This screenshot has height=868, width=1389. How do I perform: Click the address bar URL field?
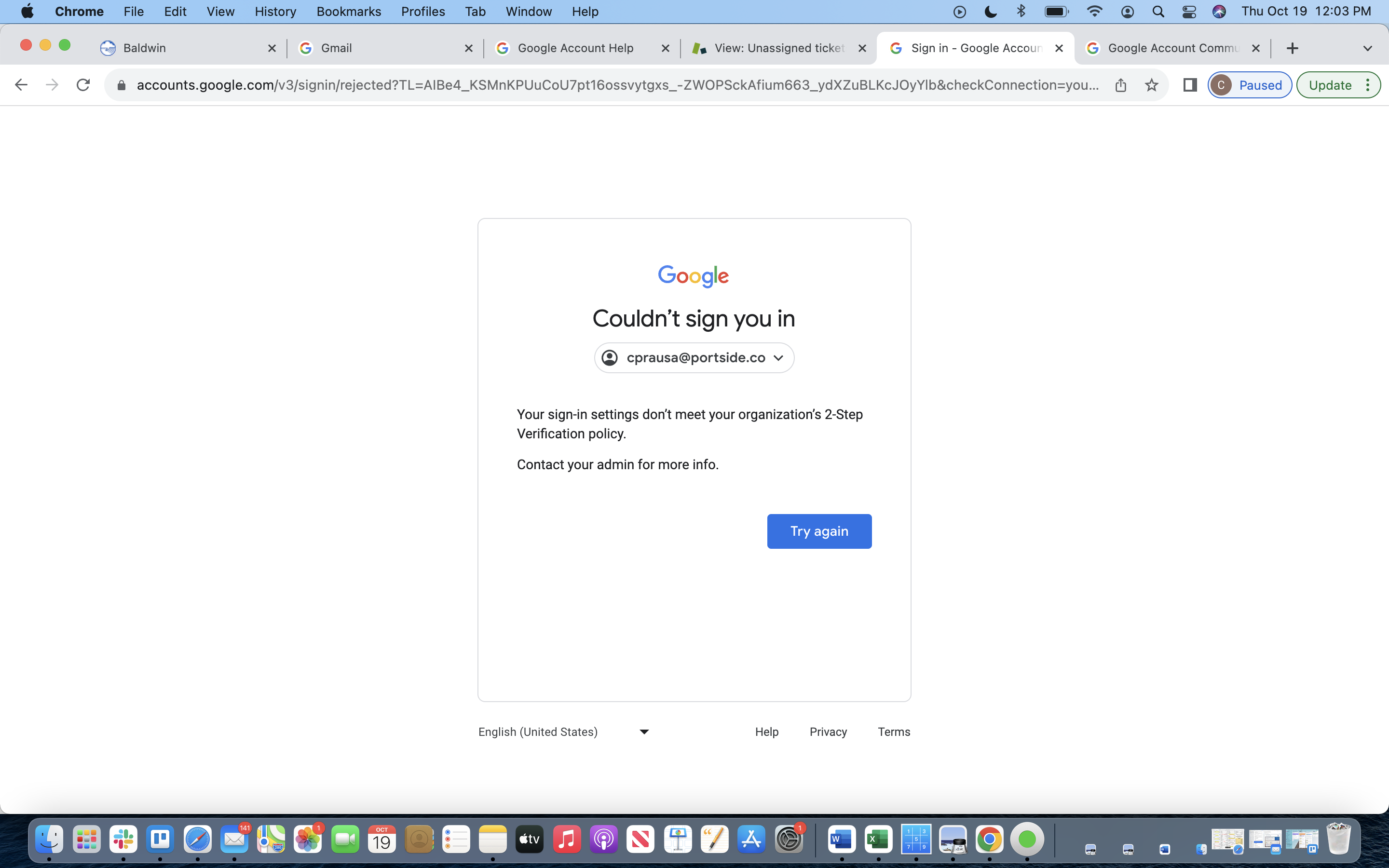pyautogui.click(x=617, y=85)
